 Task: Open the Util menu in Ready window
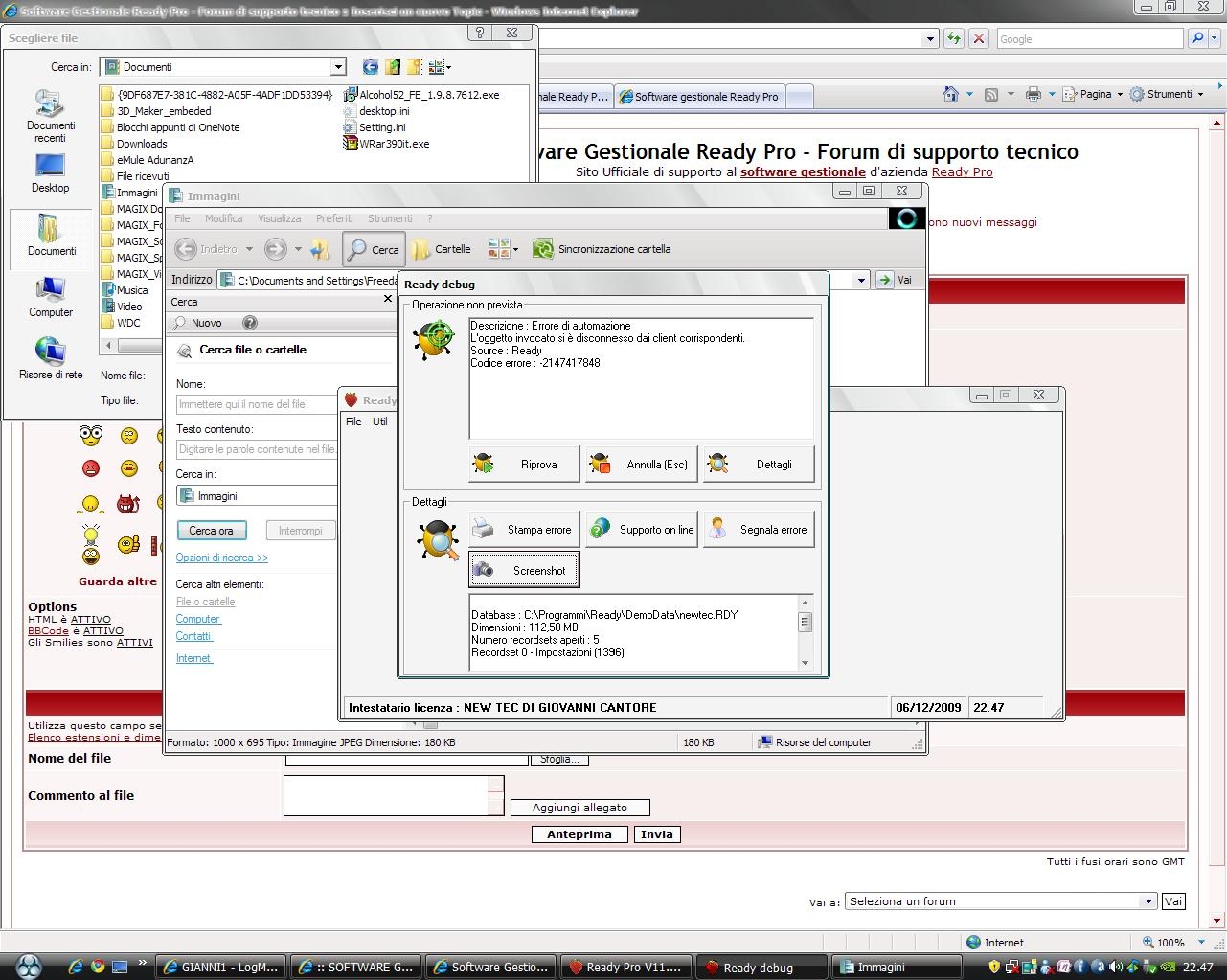[380, 422]
